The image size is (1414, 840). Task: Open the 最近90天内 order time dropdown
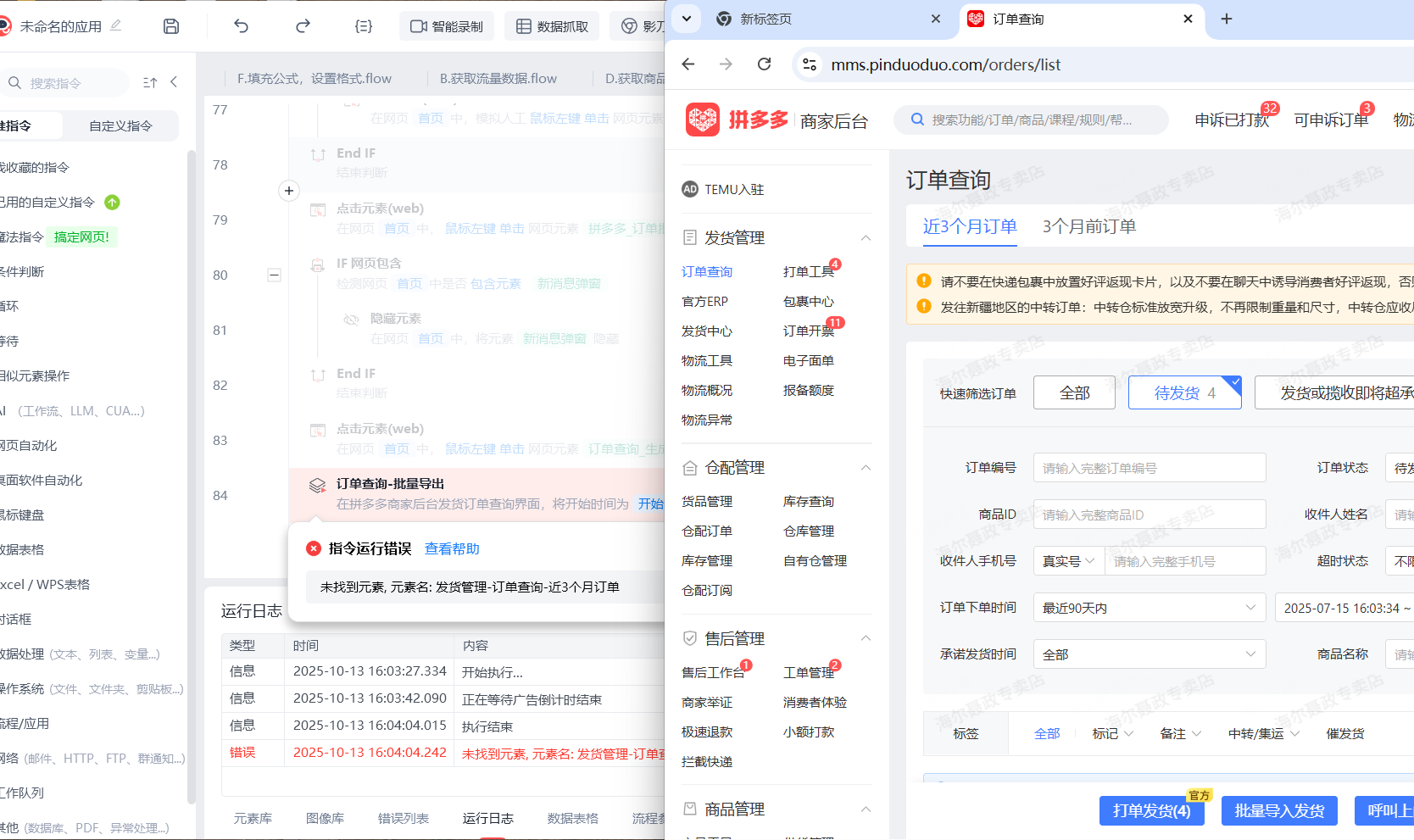pos(1150,608)
